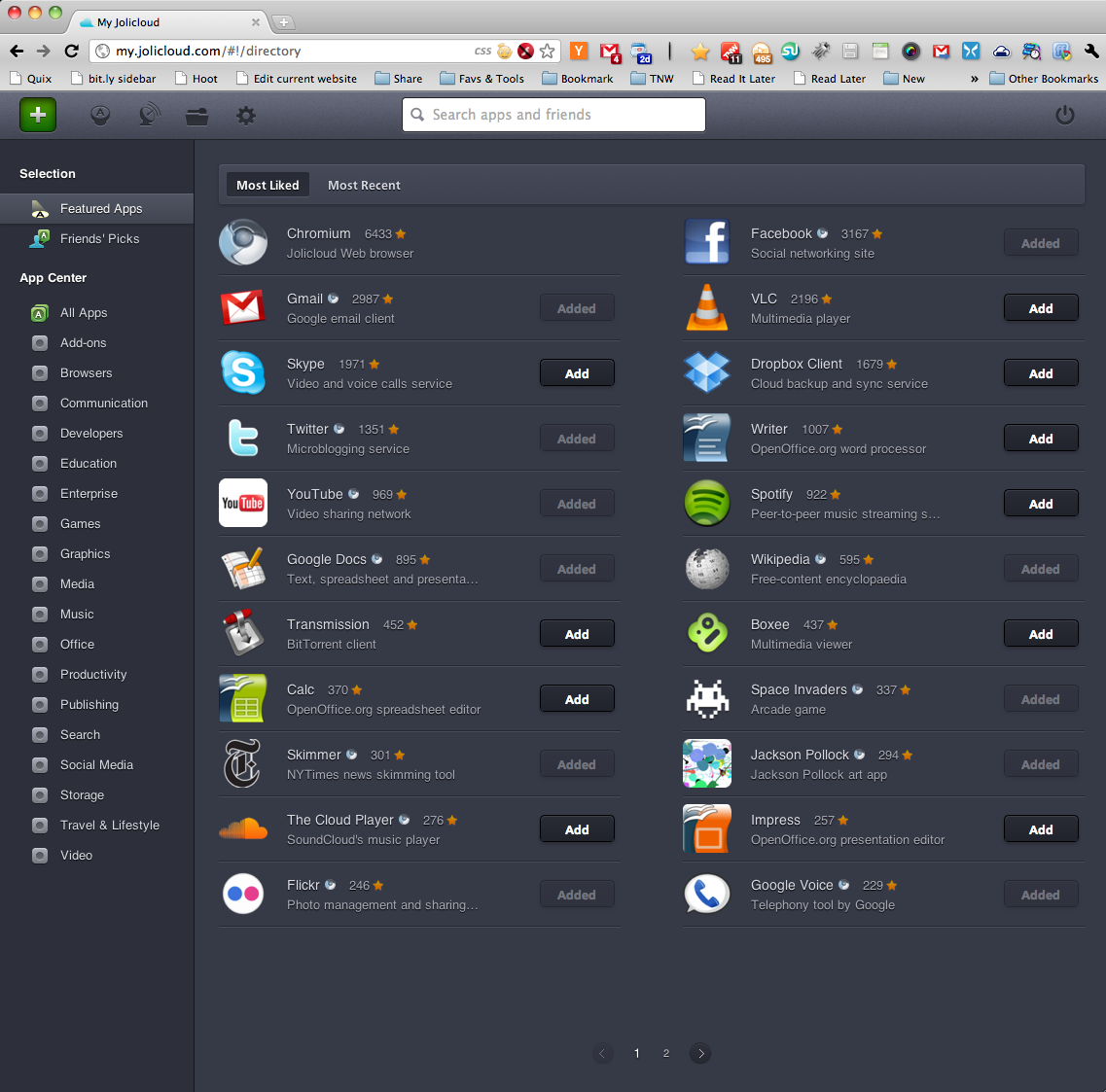This screenshot has width=1106, height=1092.
Task: Click the Jackson Pollock app icon
Action: click(707, 763)
